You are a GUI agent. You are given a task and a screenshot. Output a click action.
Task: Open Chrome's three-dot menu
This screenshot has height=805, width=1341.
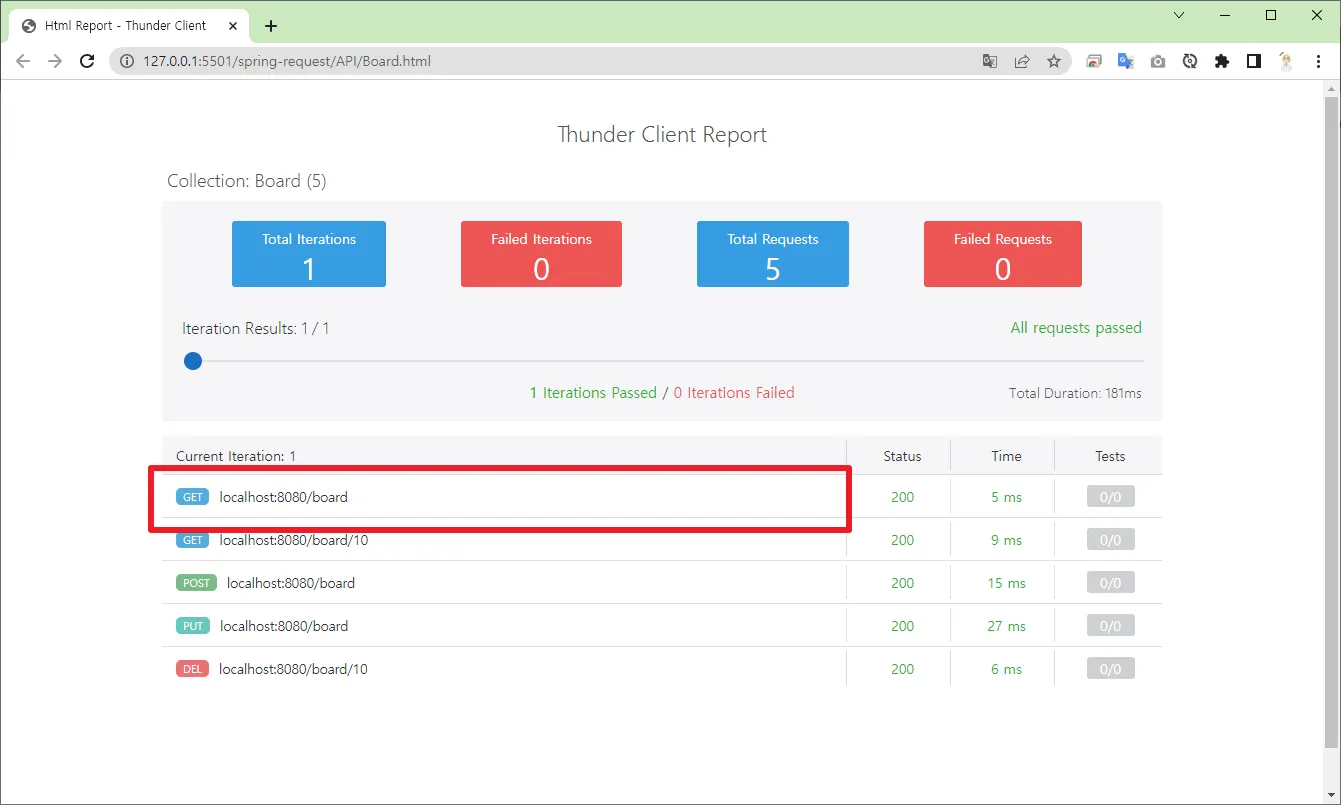(1318, 61)
